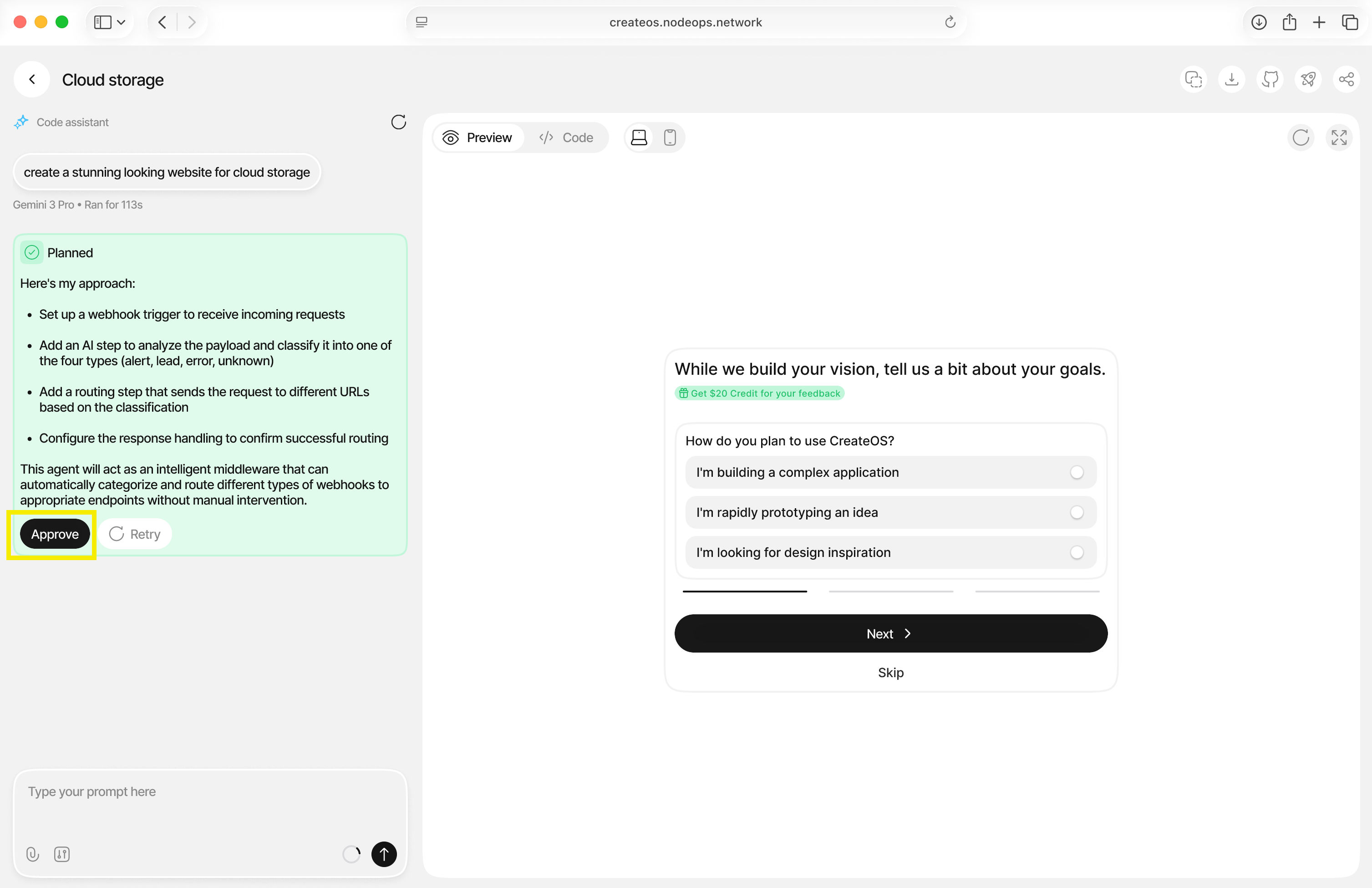1372x888 pixels.
Task: Switch to the Preview tab
Action: click(x=478, y=138)
